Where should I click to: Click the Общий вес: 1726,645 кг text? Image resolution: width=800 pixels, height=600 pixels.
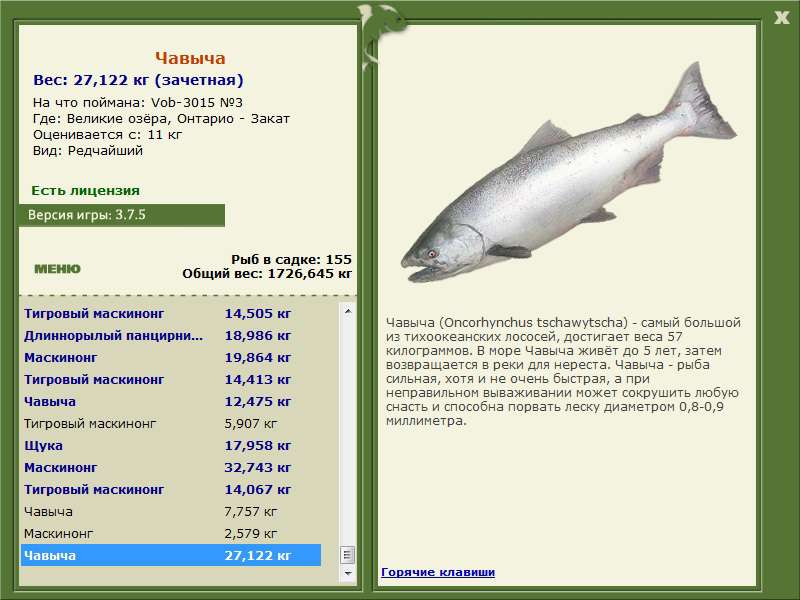tap(267, 273)
